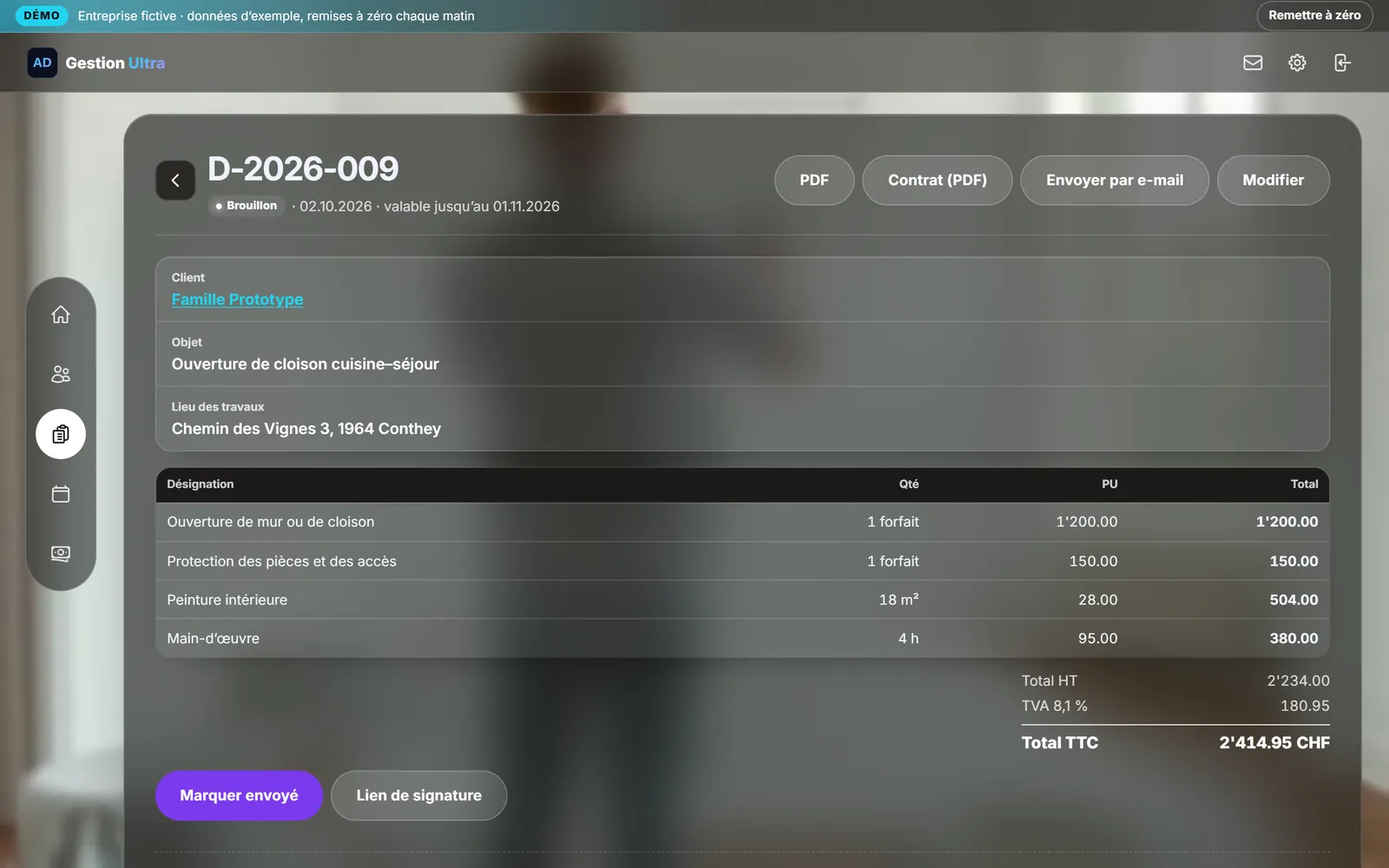Click the PU column header
The width and height of the screenshot is (1389, 868).
click(x=1109, y=484)
